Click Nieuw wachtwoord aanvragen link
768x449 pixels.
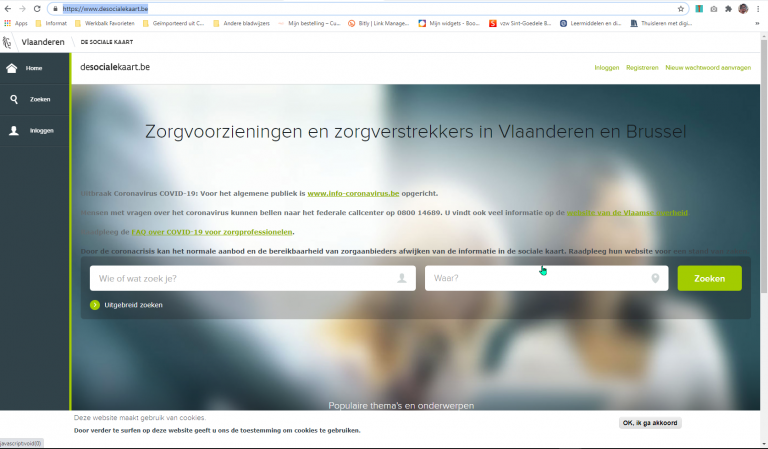708,68
